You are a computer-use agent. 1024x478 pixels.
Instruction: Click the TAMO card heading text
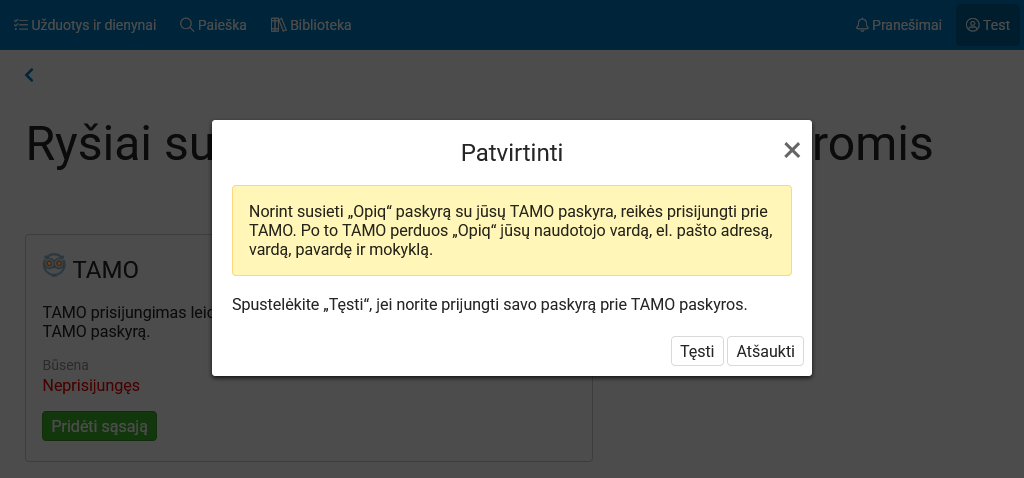point(105,270)
